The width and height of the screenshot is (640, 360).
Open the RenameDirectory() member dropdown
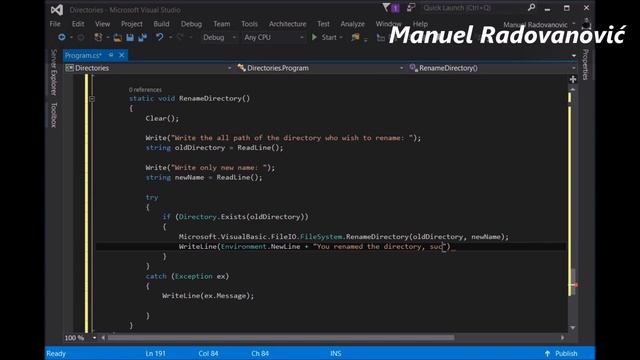(492, 68)
